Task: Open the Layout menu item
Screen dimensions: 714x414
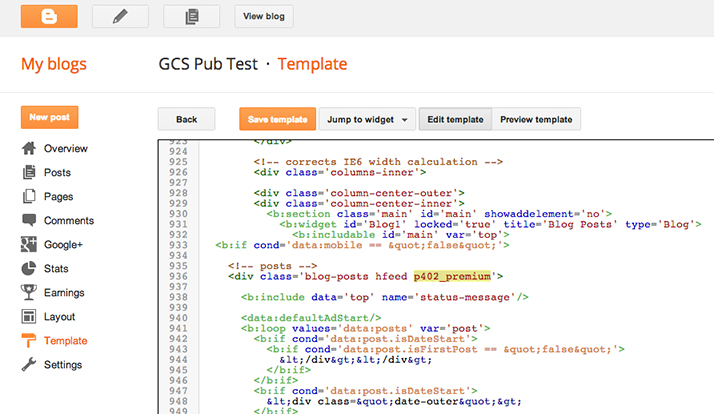Action: [x=60, y=316]
